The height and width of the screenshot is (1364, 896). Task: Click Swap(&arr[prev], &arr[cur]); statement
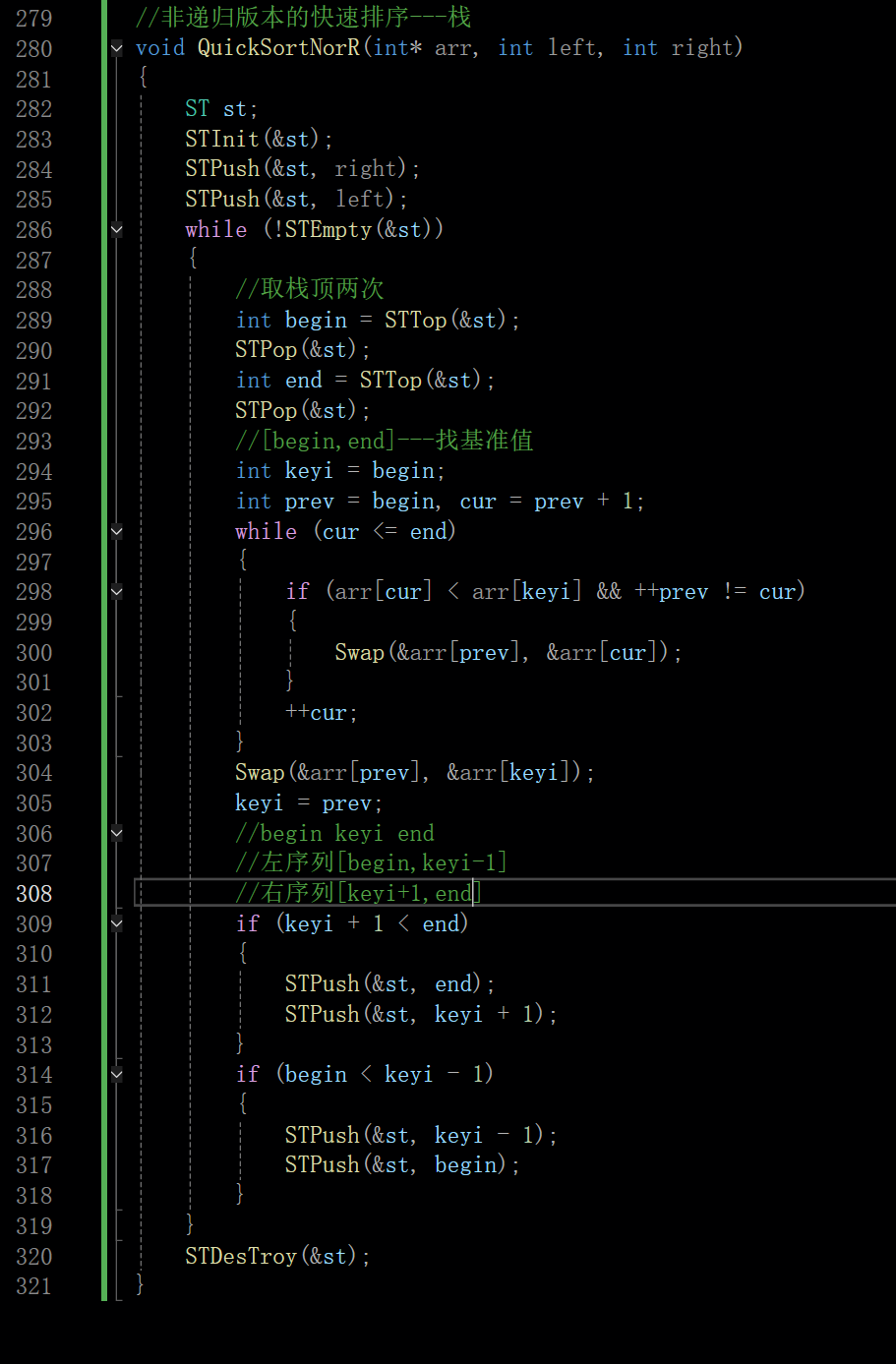(508, 652)
